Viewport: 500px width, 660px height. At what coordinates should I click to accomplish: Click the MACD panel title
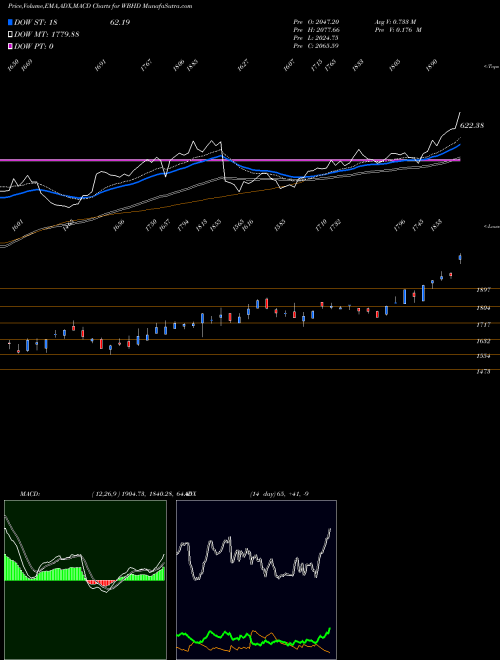[30, 494]
